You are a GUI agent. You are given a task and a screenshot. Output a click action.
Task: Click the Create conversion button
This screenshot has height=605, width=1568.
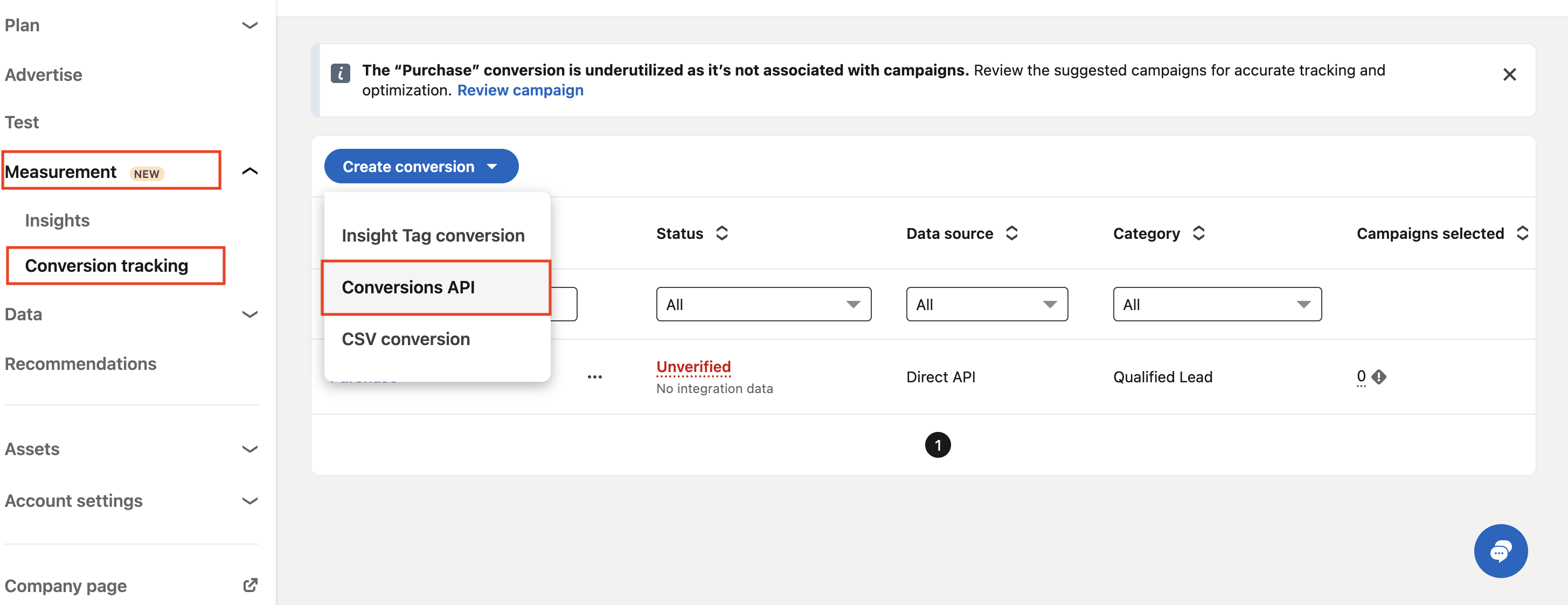pos(421,166)
